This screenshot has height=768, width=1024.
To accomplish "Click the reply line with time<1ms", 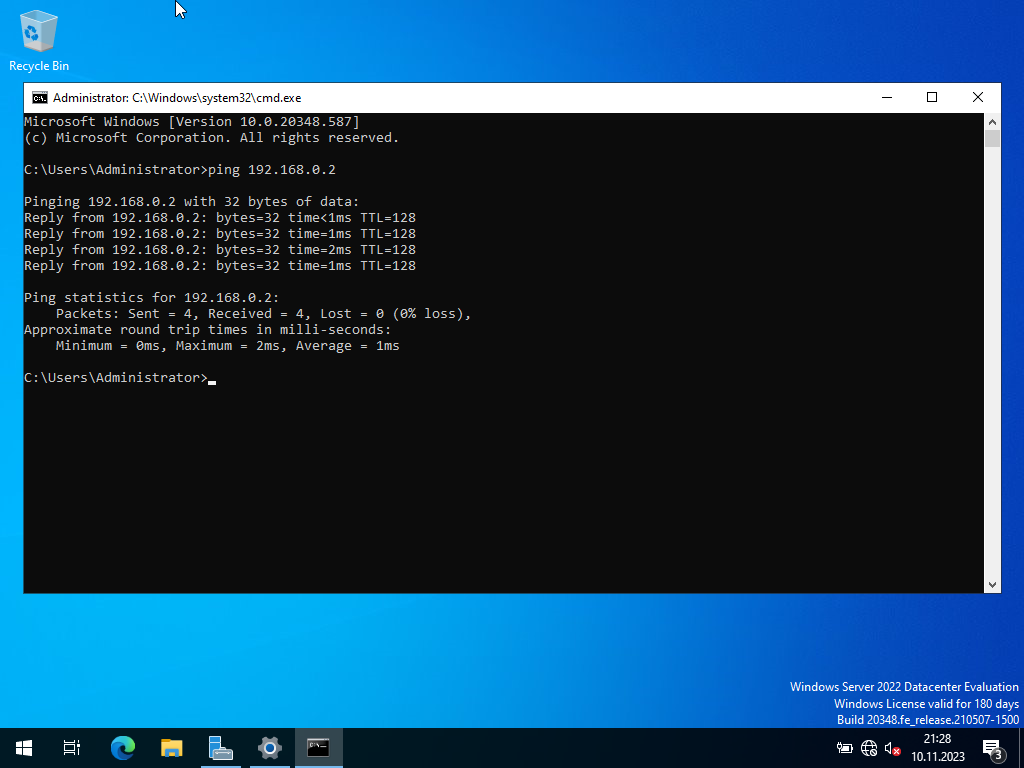I will 219,217.
